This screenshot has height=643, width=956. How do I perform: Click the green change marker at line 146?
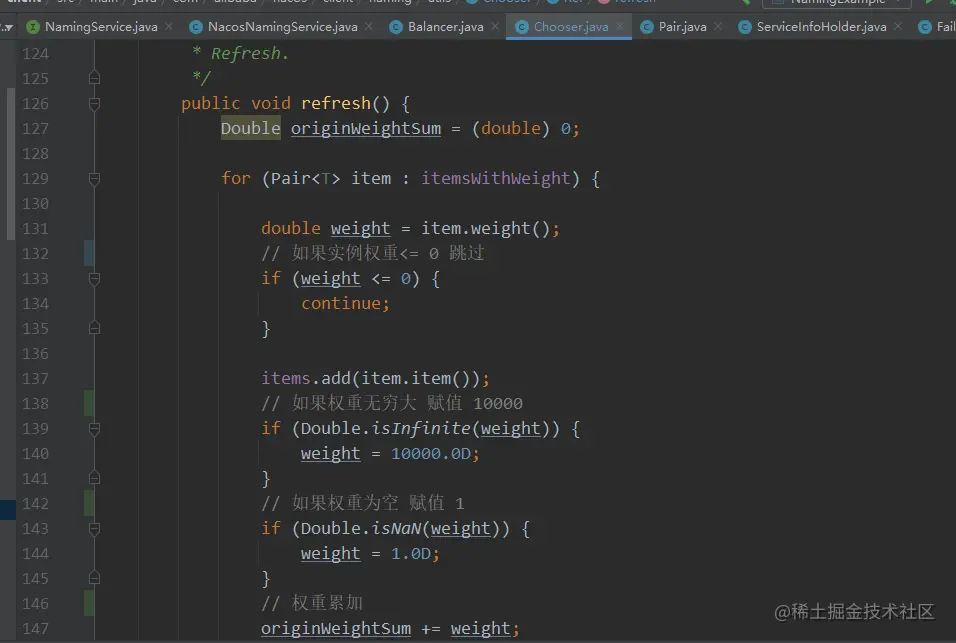pos(89,603)
